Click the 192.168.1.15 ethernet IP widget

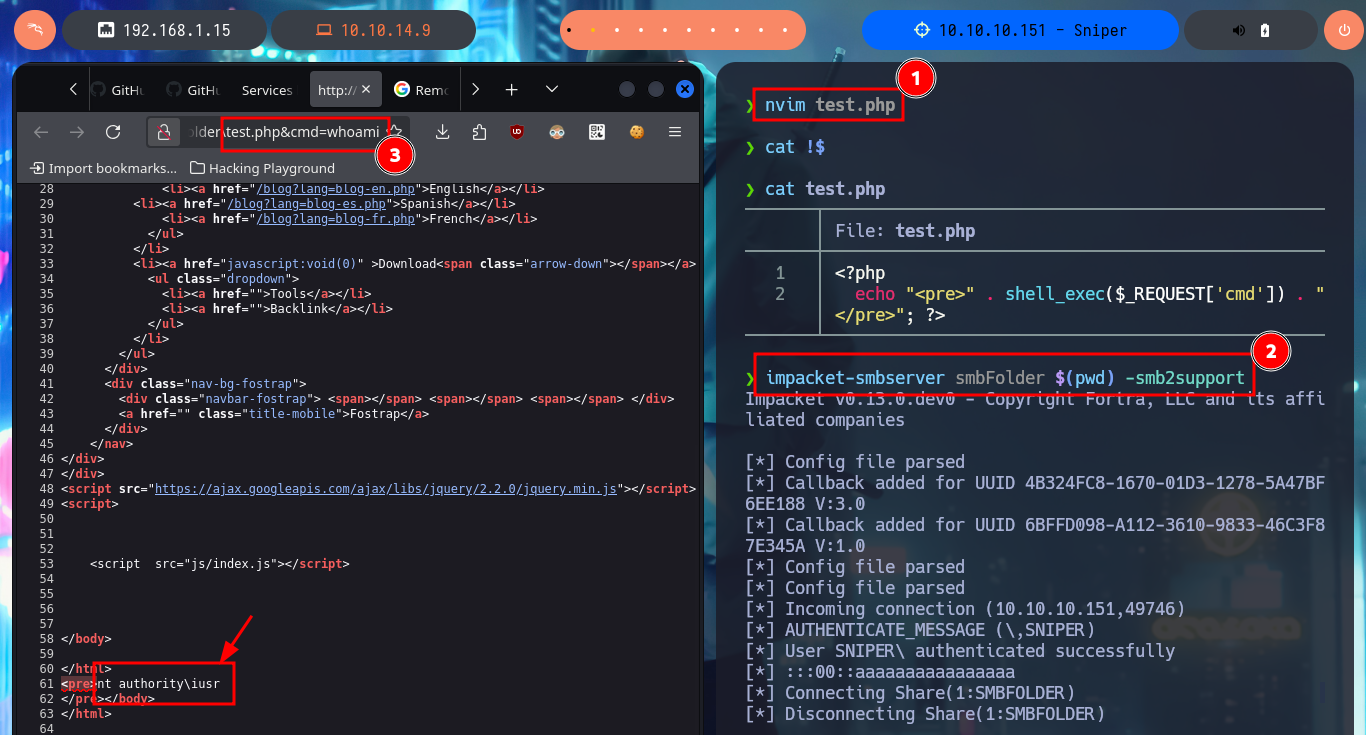coord(165,30)
